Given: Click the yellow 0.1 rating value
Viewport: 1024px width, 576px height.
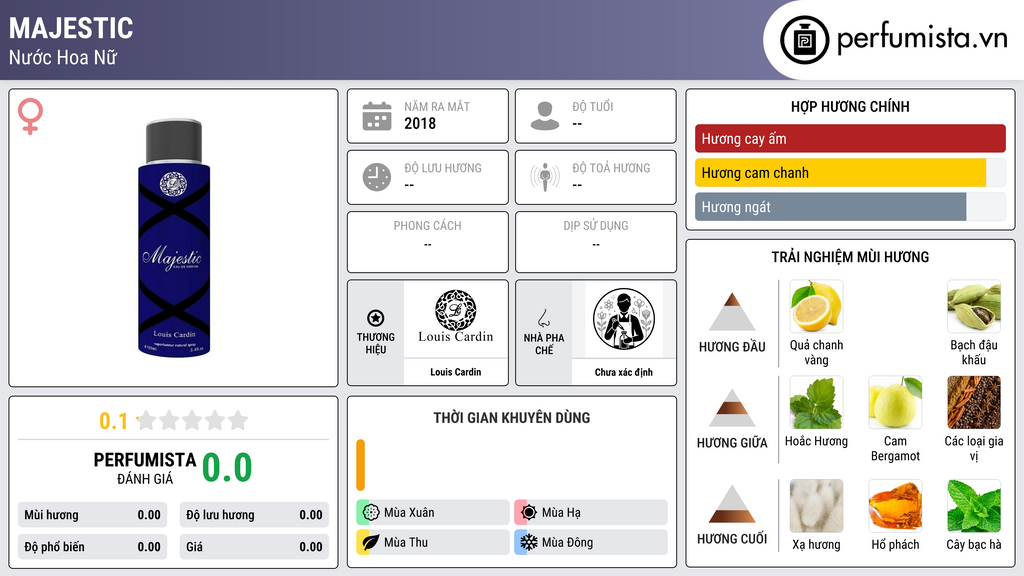Looking at the screenshot, I should pos(113,421).
